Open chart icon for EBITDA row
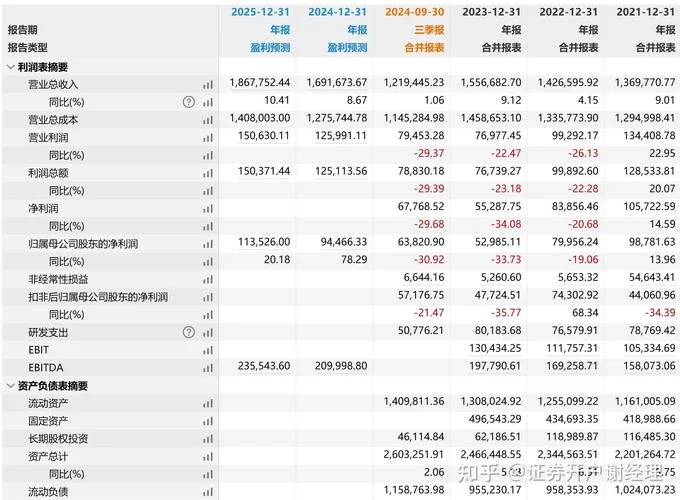Image resolution: width=680 pixels, height=500 pixels. pos(208,368)
